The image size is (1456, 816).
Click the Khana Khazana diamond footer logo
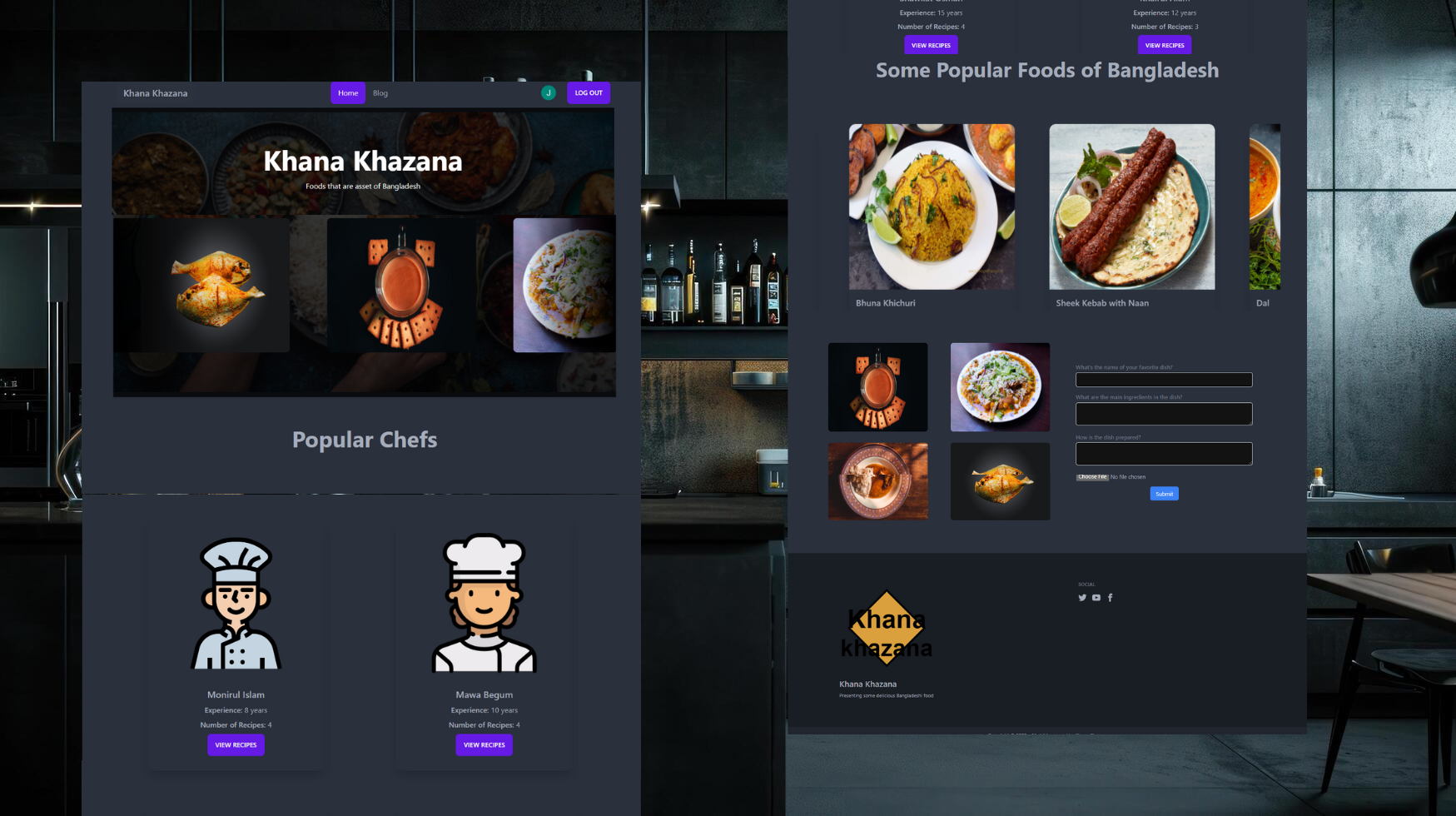tap(887, 629)
